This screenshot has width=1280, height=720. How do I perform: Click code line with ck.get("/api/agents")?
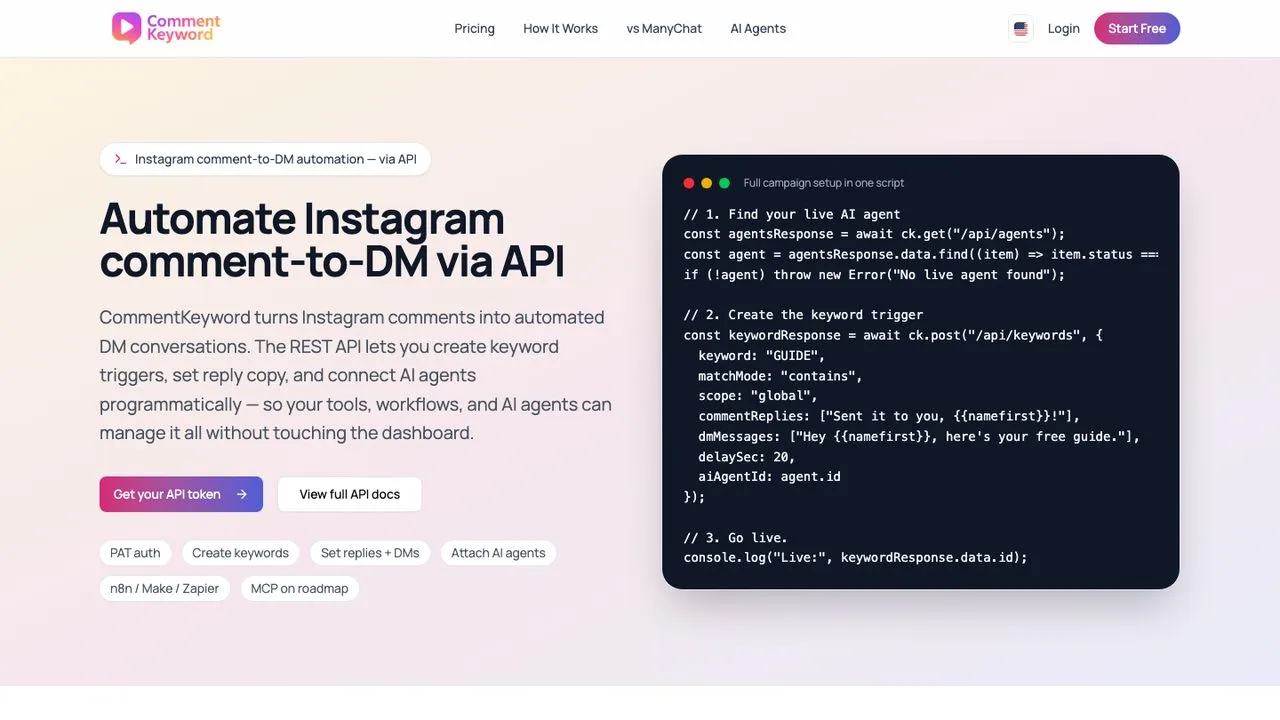pyautogui.click(x=875, y=234)
